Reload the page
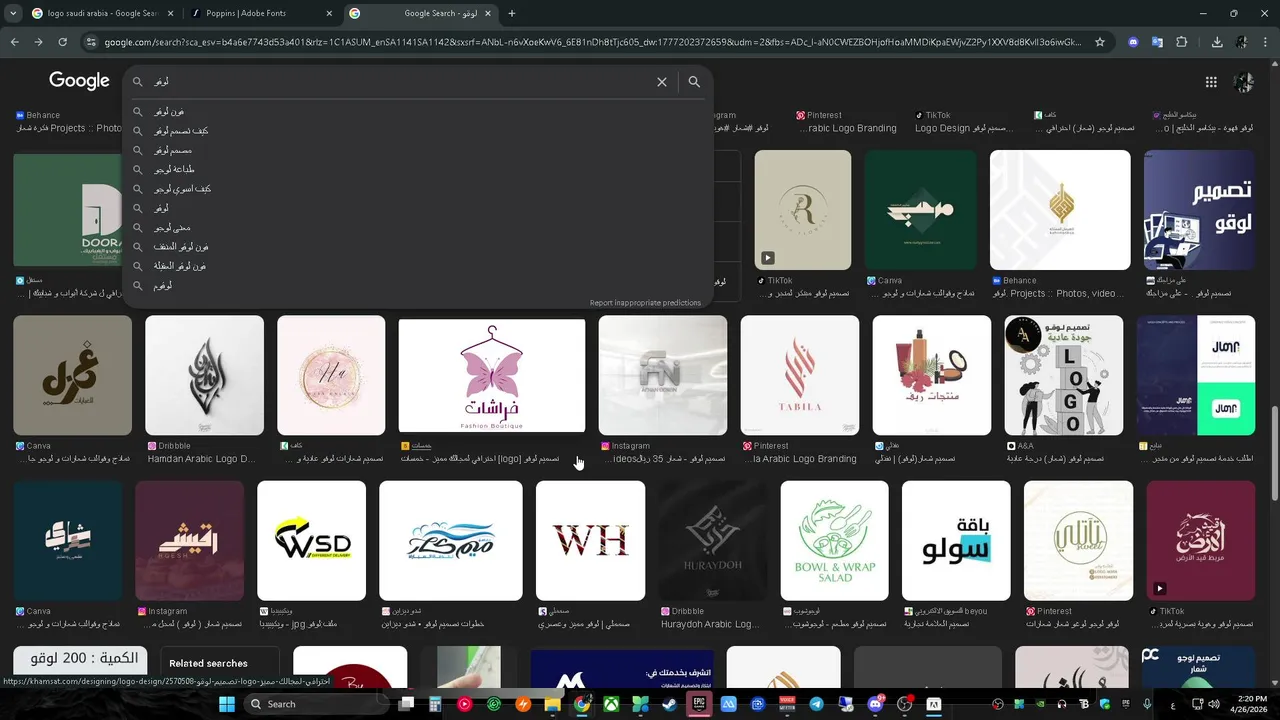The width and height of the screenshot is (1280, 720). click(x=63, y=42)
